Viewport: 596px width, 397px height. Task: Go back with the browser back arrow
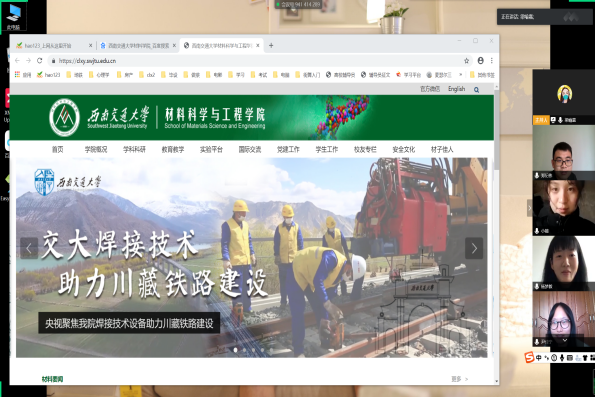tap(17, 60)
